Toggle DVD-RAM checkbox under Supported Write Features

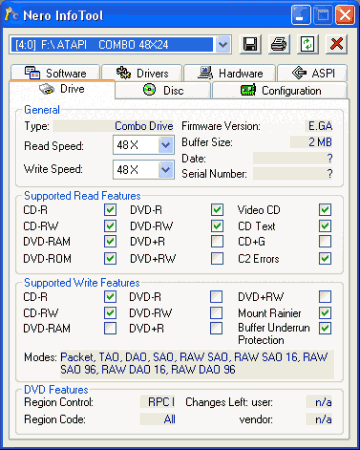click(x=110, y=328)
